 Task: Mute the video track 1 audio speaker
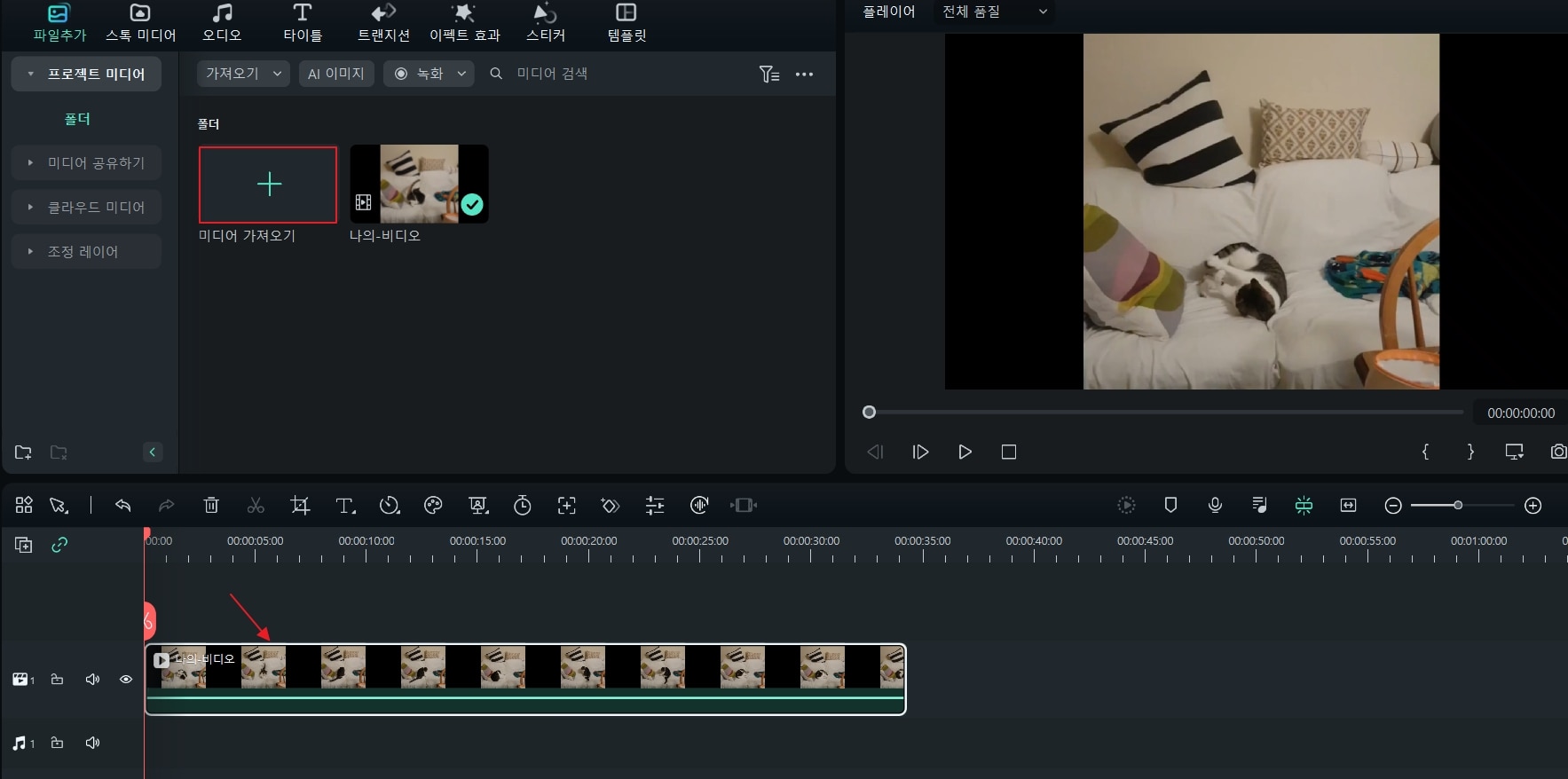(x=92, y=680)
